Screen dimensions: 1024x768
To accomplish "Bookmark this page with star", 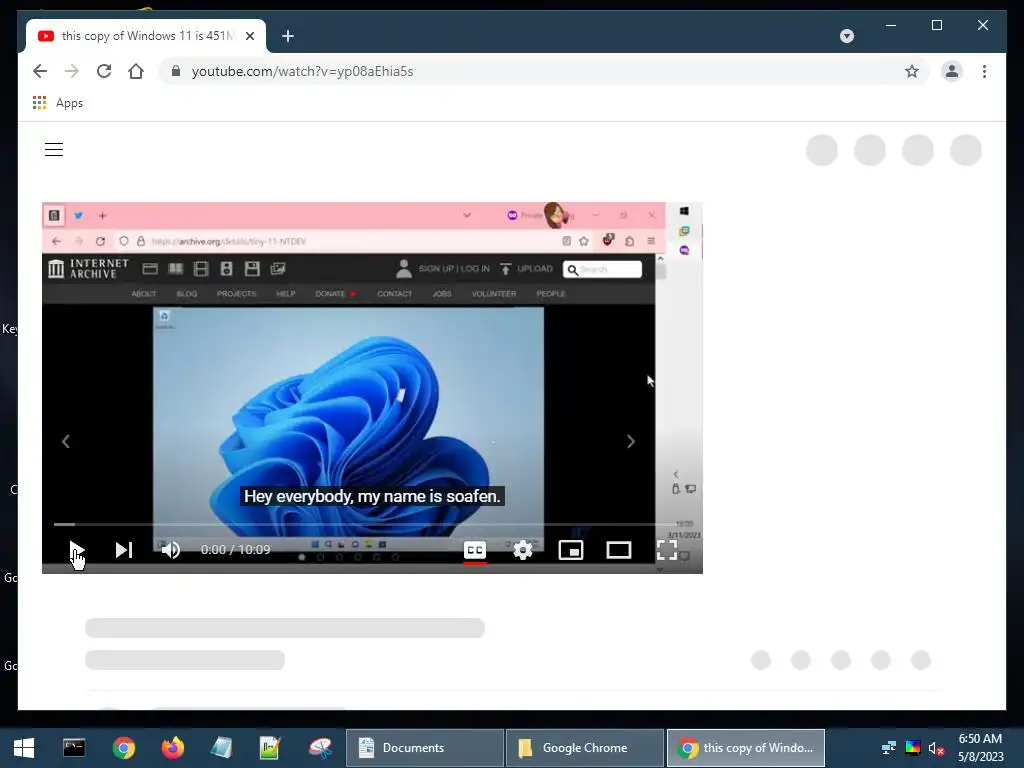I will pyautogui.click(x=912, y=71).
